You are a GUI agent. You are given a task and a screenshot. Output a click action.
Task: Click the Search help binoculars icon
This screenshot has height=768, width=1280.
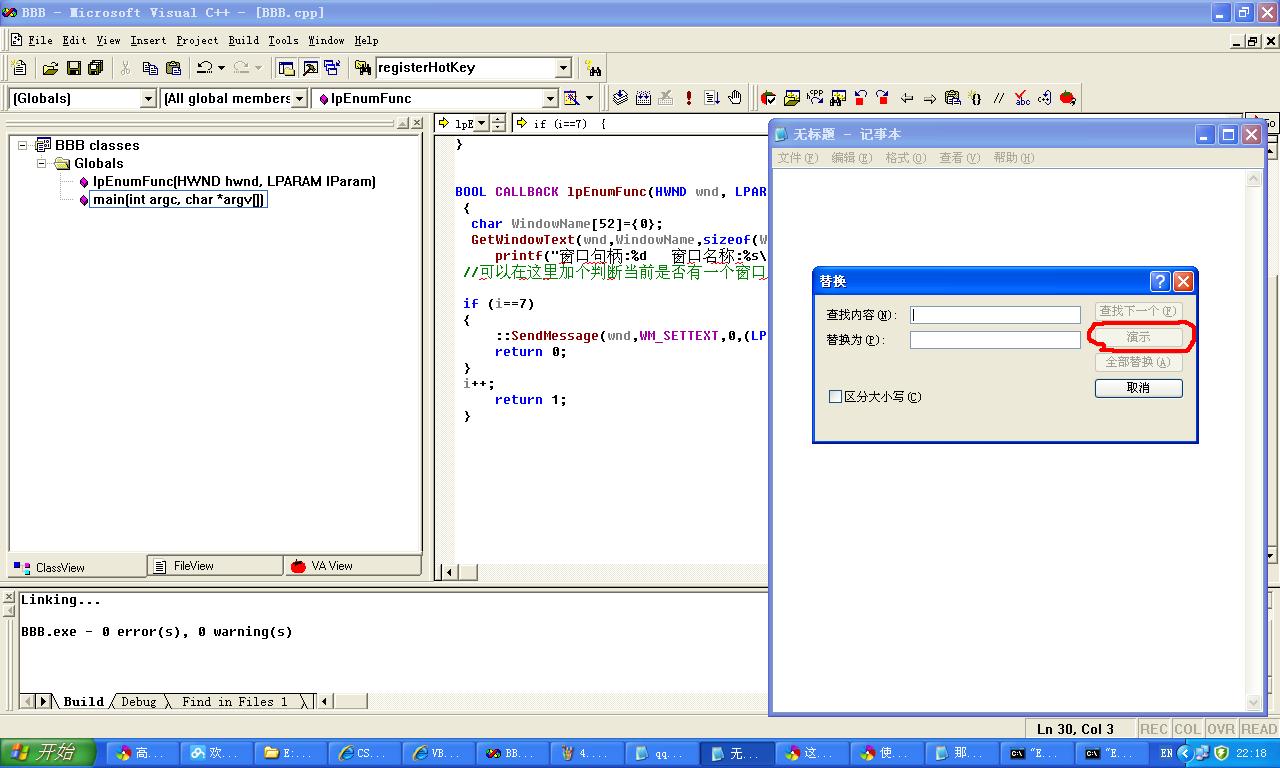click(x=594, y=68)
